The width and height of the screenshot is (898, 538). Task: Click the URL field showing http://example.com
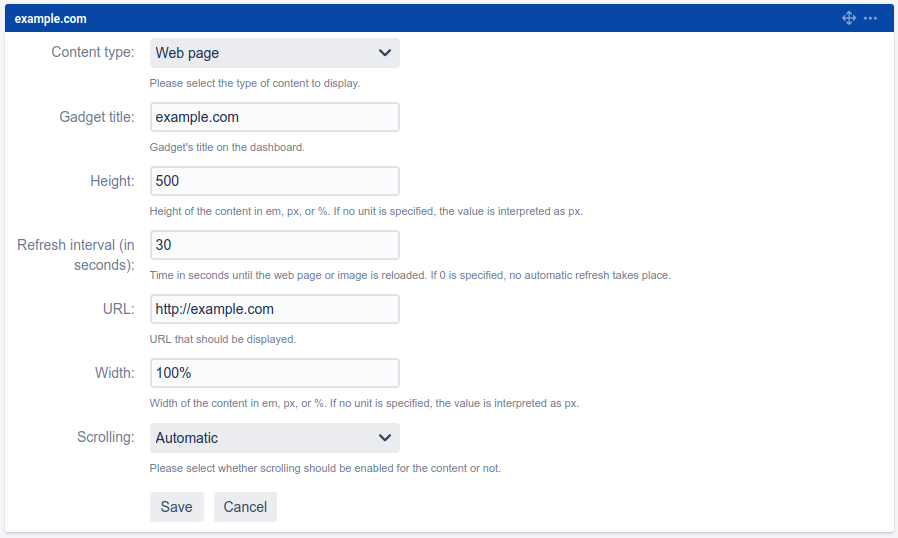point(274,309)
